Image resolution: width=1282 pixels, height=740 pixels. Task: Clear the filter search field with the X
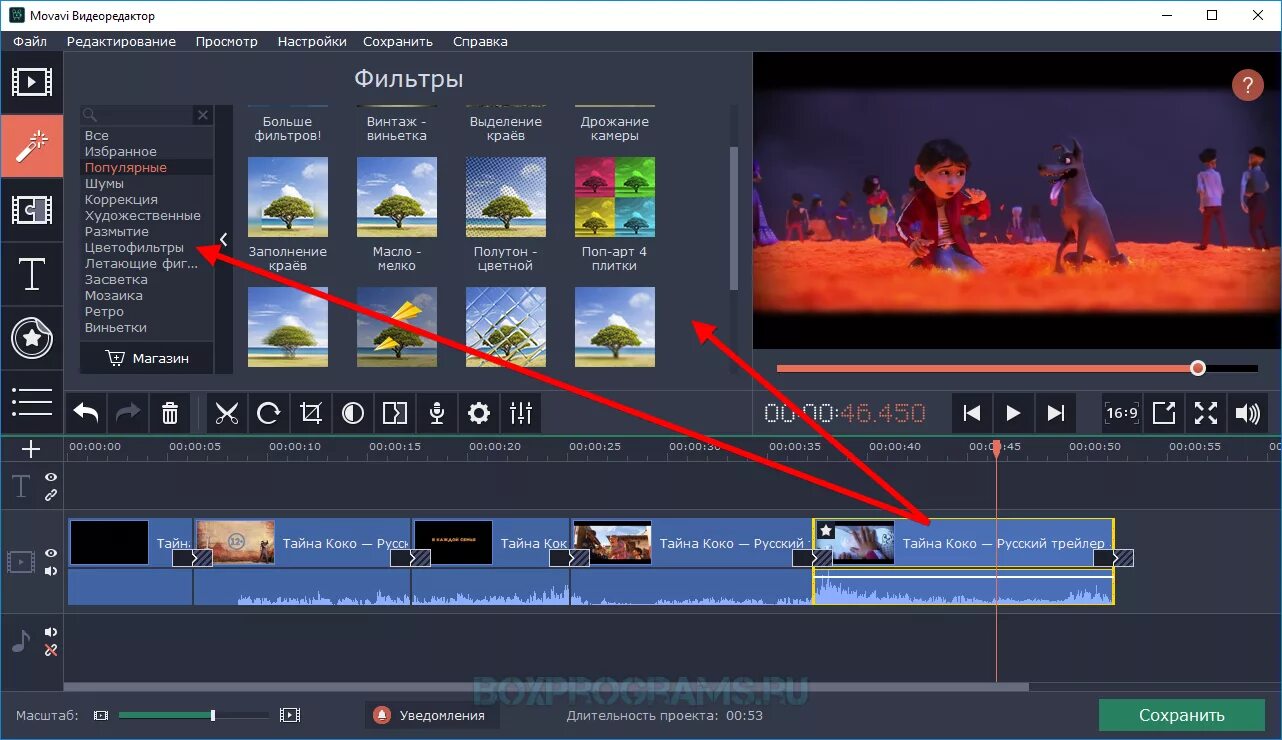tap(203, 115)
